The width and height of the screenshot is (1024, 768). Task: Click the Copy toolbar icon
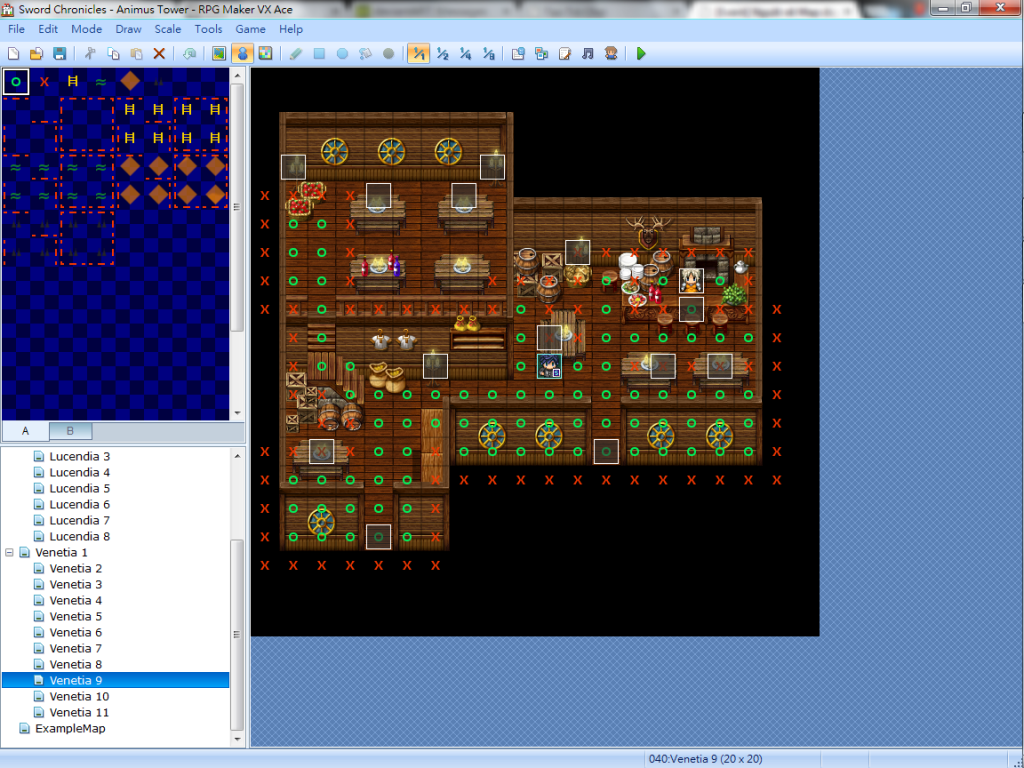[113, 54]
